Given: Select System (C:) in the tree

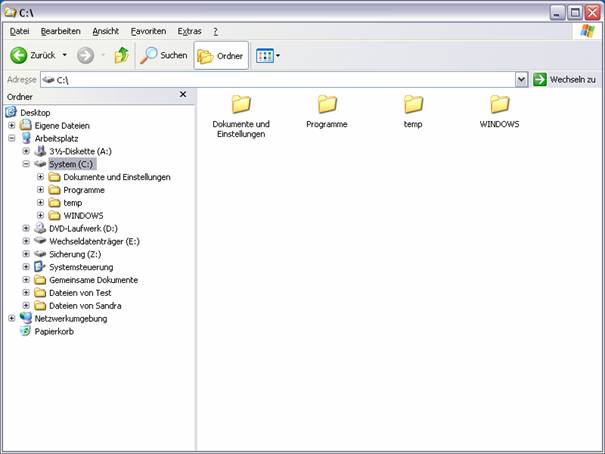Looking at the screenshot, I should (x=71, y=164).
